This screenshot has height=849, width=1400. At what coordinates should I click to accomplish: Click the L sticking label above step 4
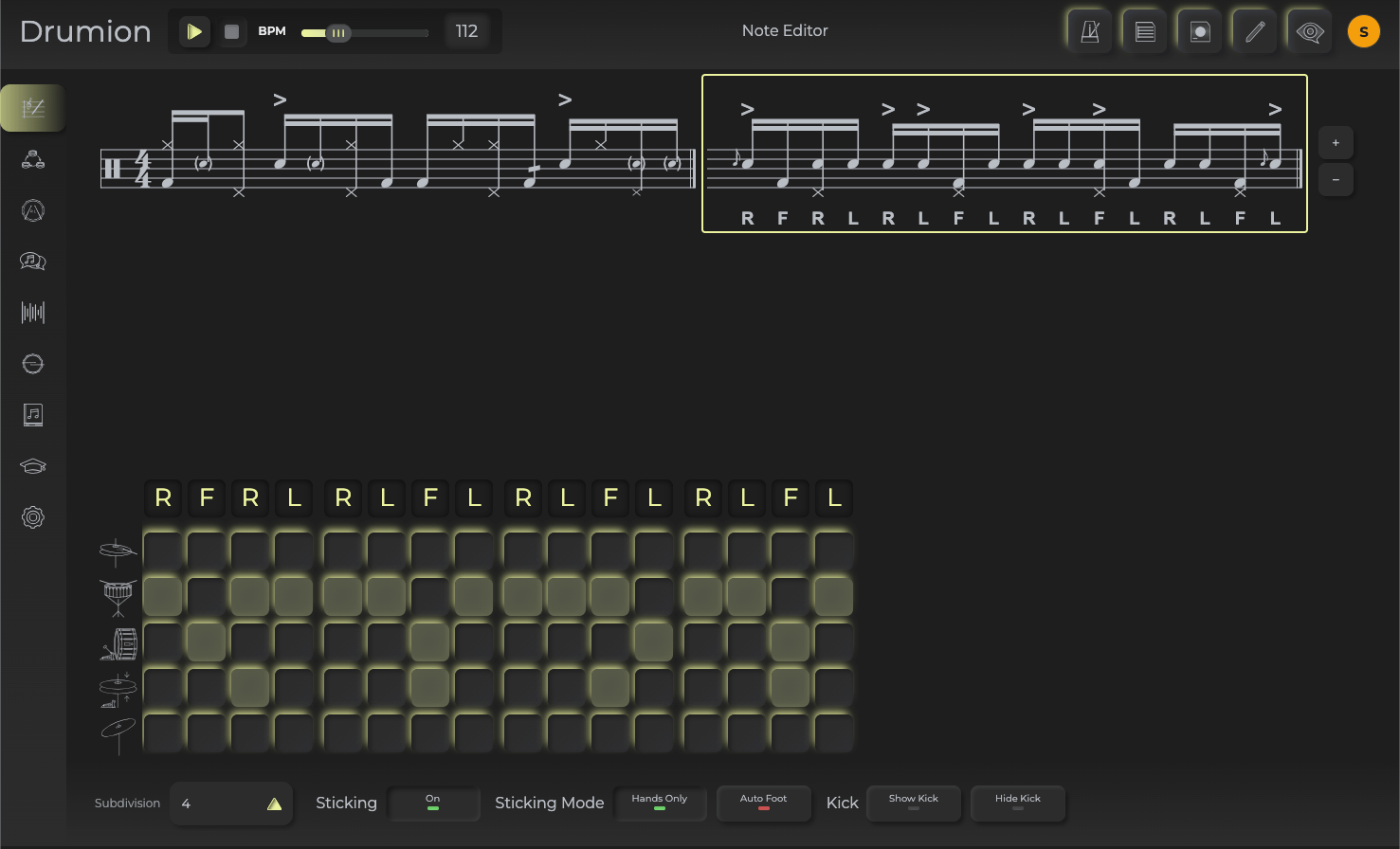(294, 498)
